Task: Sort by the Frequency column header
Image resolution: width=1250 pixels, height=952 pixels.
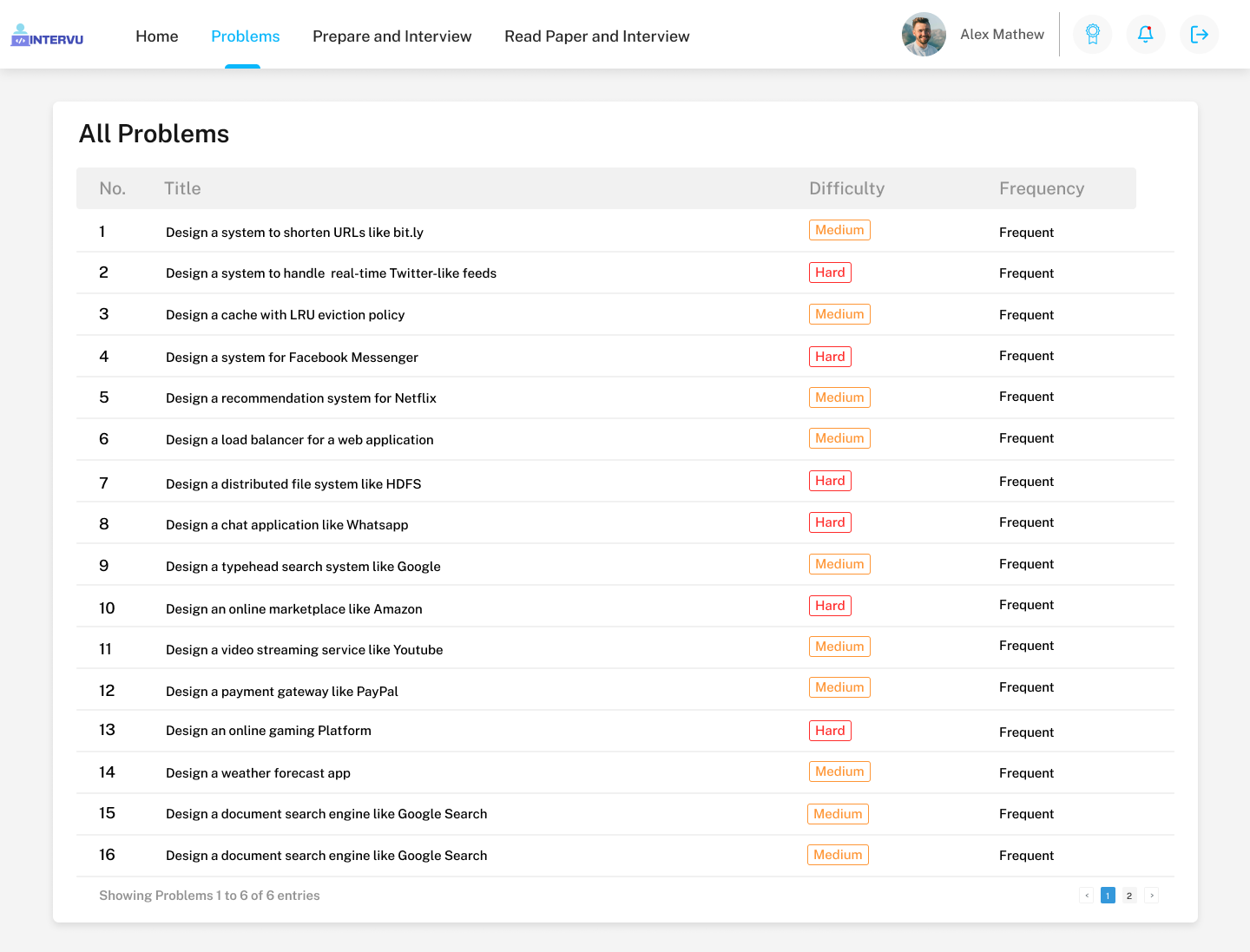Action: (1042, 188)
